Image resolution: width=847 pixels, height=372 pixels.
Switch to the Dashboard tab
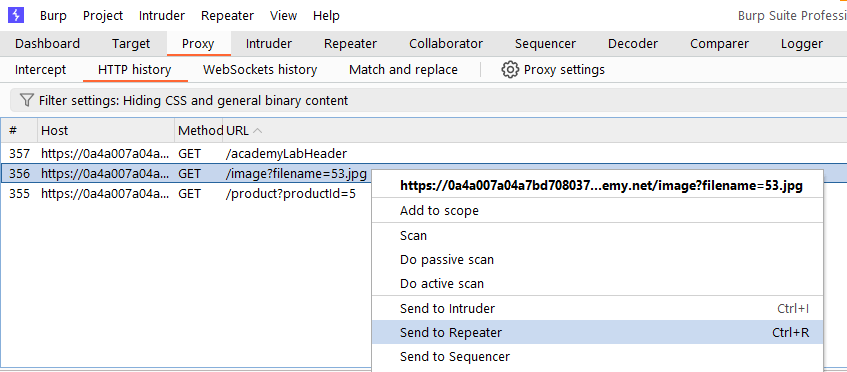pyautogui.click(x=48, y=44)
